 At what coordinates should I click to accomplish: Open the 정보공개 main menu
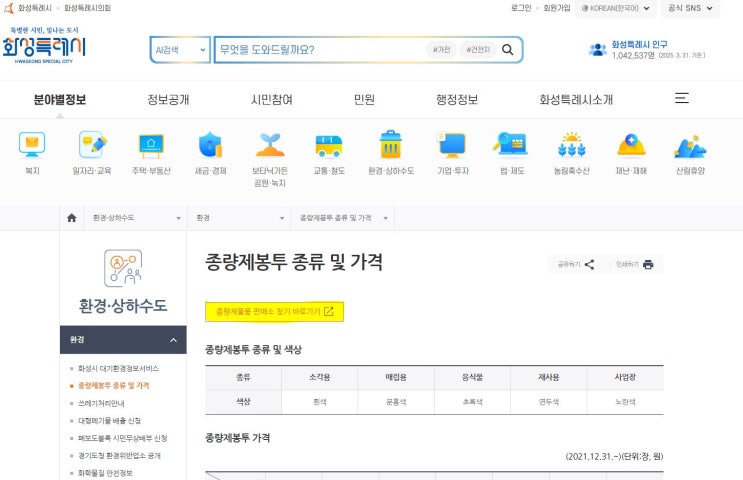click(x=168, y=100)
